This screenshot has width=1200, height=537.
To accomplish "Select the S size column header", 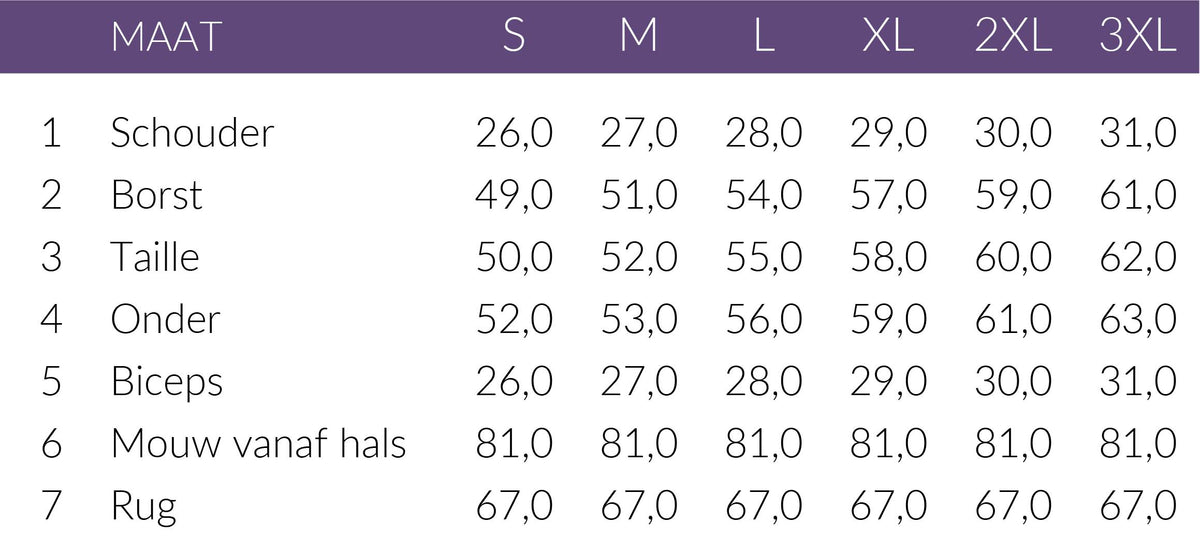I will 513,38.
